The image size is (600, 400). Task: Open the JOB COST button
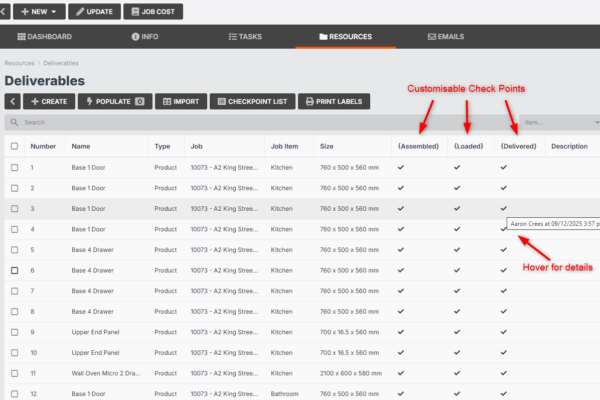point(153,11)
